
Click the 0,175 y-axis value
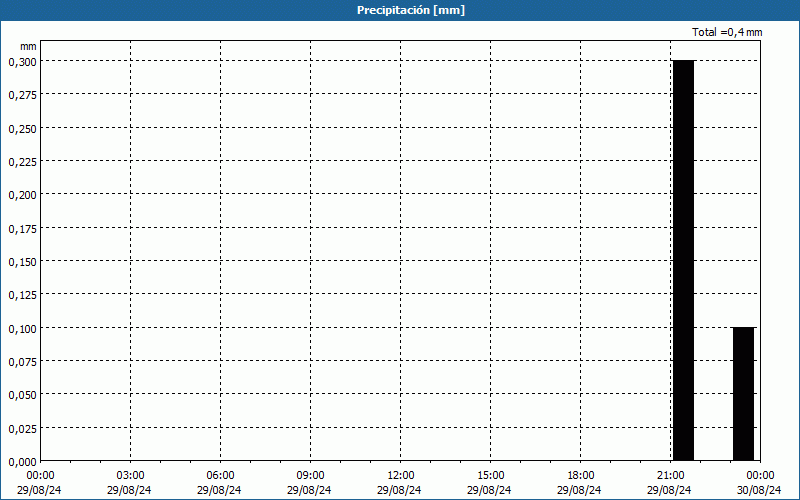pyautogui.click(x=22, y=229)
